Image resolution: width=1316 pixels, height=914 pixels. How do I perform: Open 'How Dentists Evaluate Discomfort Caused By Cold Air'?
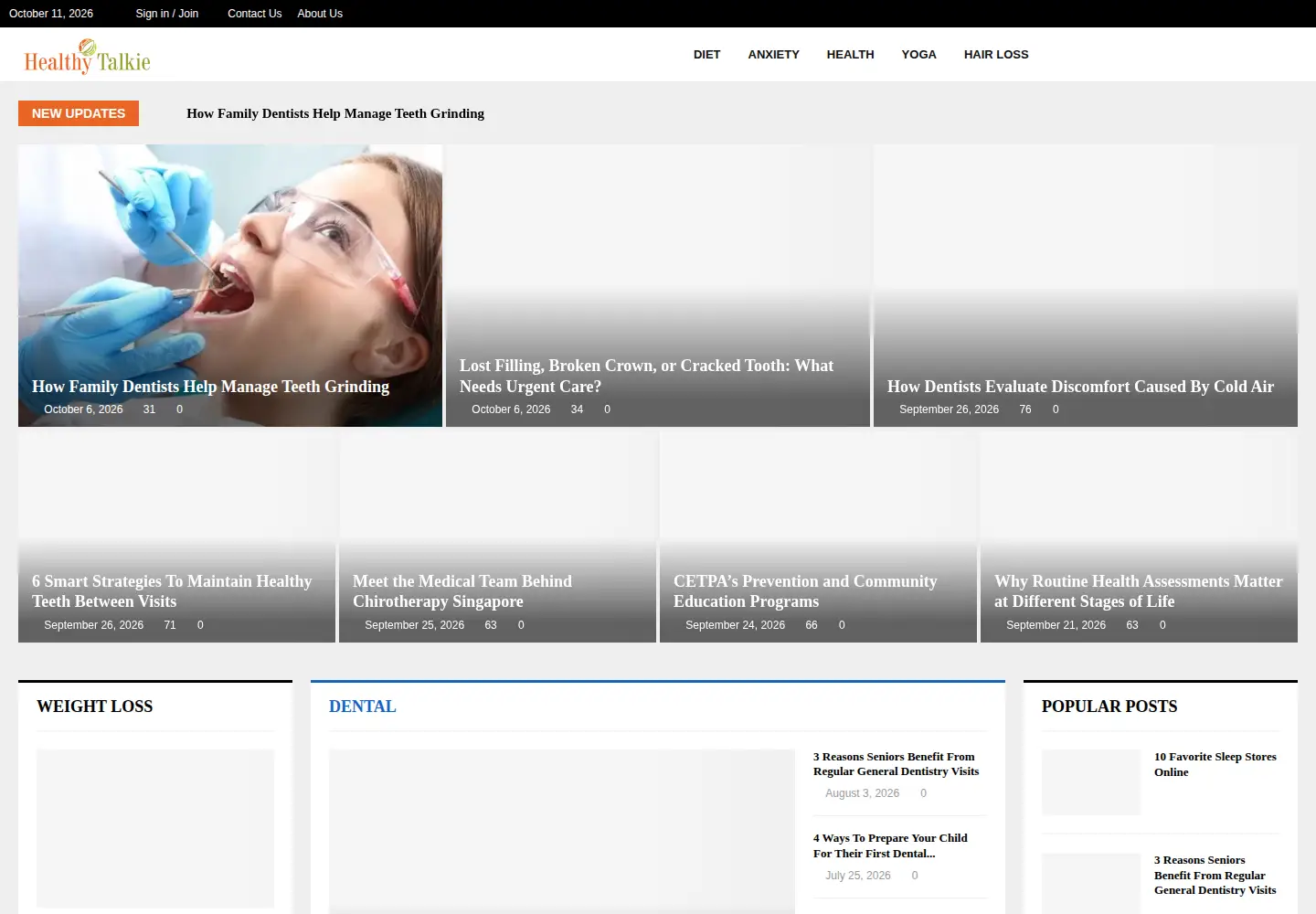(1080, 387)
